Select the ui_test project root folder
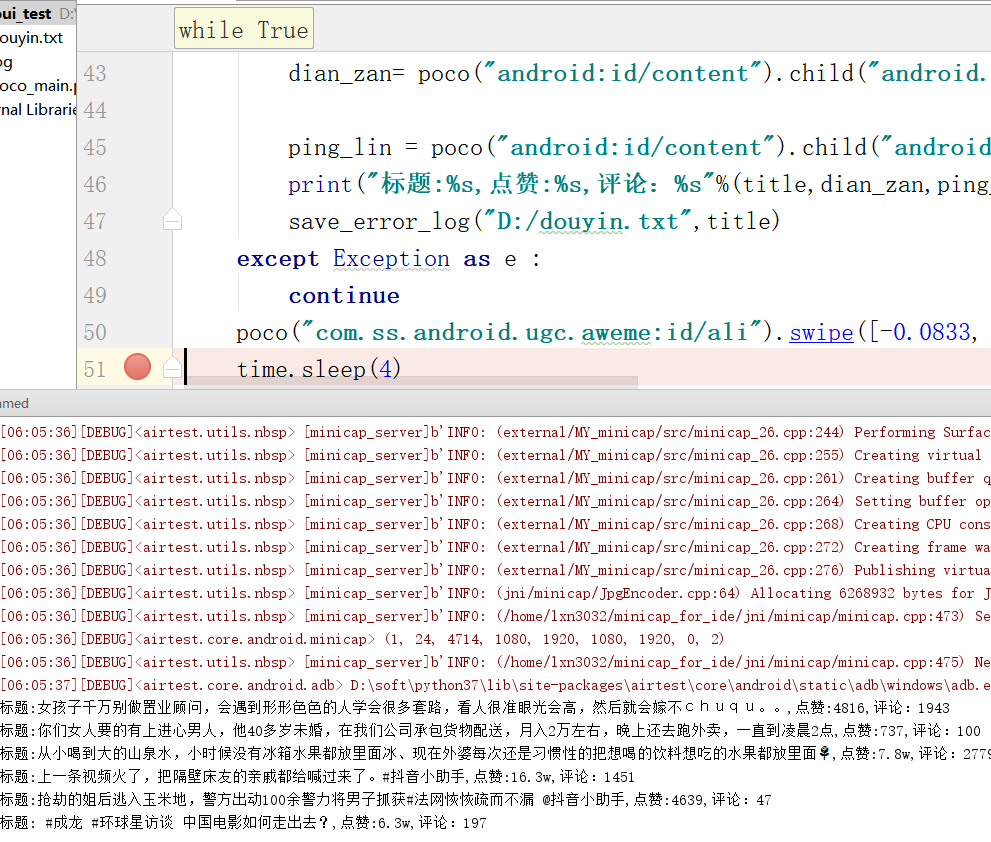The image size is (991, 842). 26,13
